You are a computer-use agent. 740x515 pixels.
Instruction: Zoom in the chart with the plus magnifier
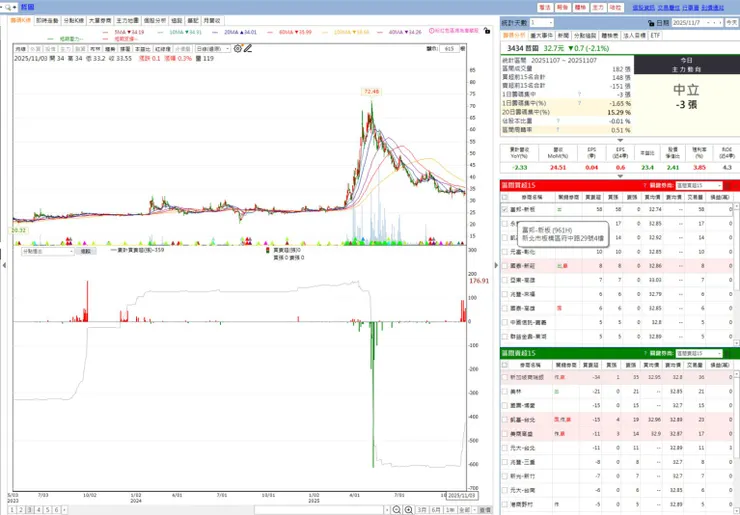409,510
